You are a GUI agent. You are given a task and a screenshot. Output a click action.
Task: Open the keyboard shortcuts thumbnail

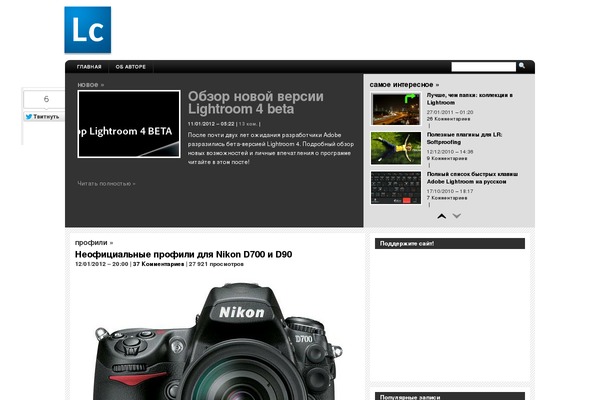point(396,188)
